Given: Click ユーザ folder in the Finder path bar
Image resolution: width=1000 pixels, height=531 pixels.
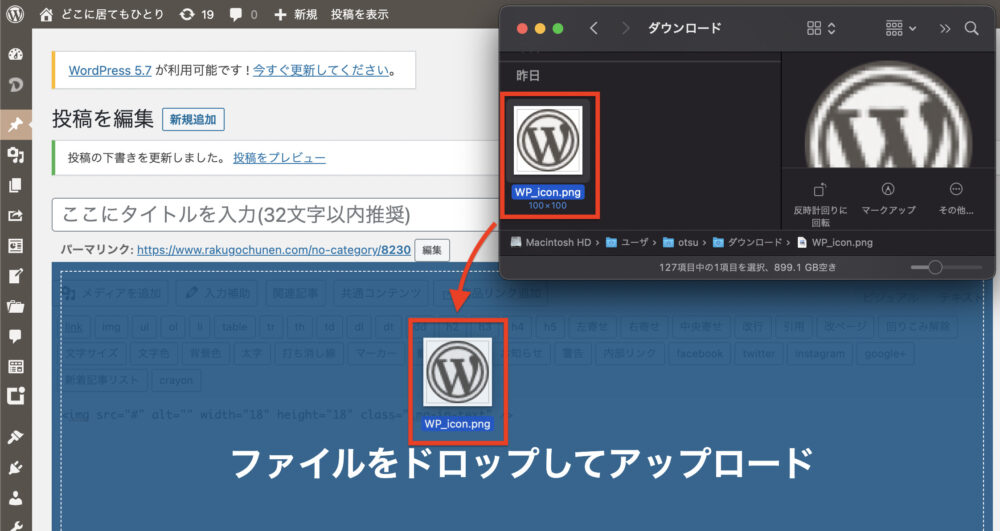Looking at the screenshot, I should click(x=628, y=242).
